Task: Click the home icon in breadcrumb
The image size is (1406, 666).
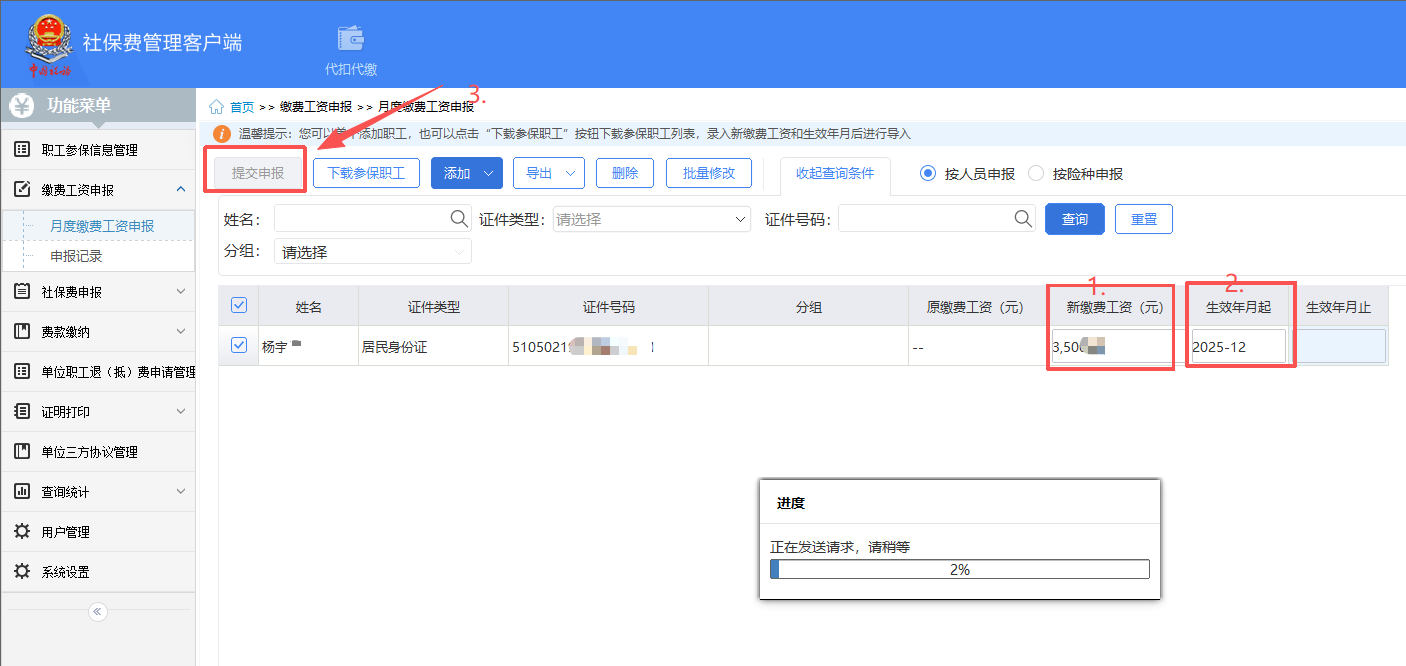Action: (x=216, y=107)
